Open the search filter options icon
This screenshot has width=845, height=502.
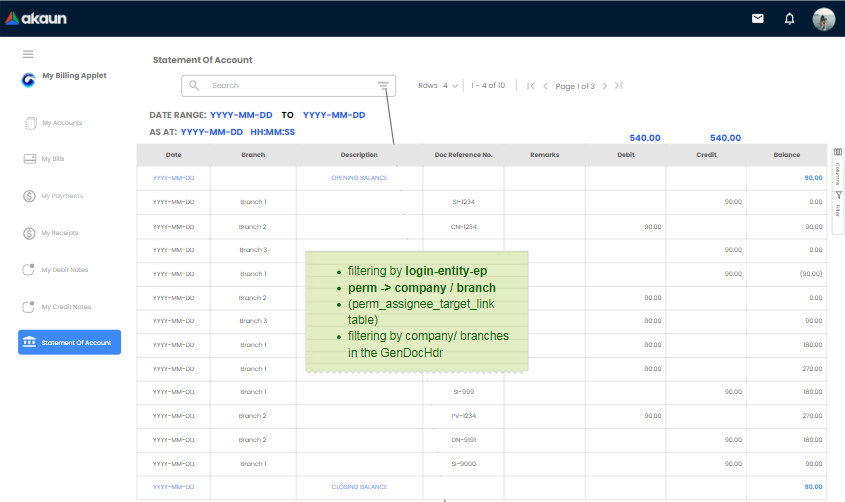click(383, 86)
